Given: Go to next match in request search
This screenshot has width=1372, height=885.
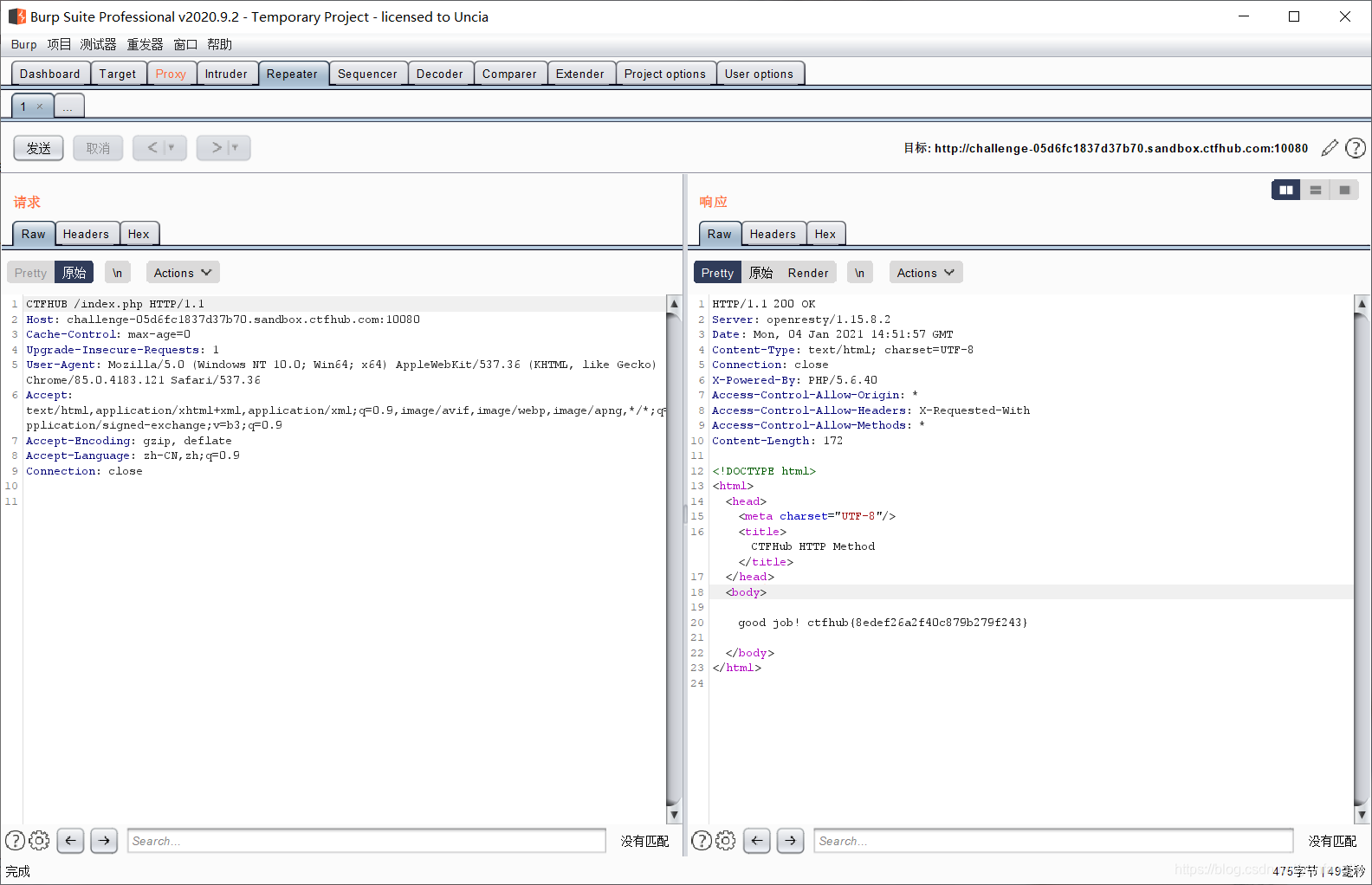Looking at the screenshot, I should click(x=104, y=840).
